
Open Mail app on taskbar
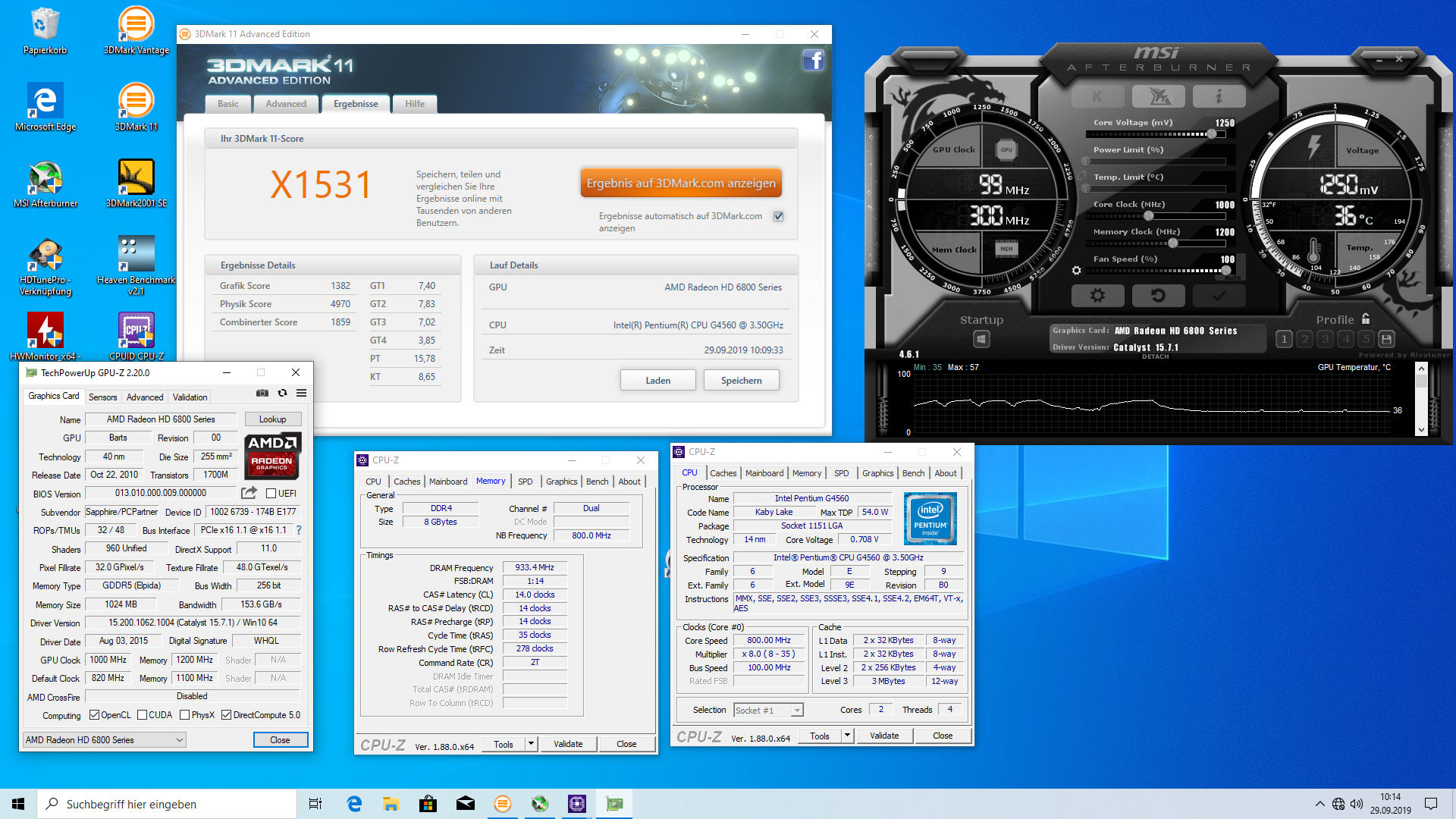click(x=466, y=804)
